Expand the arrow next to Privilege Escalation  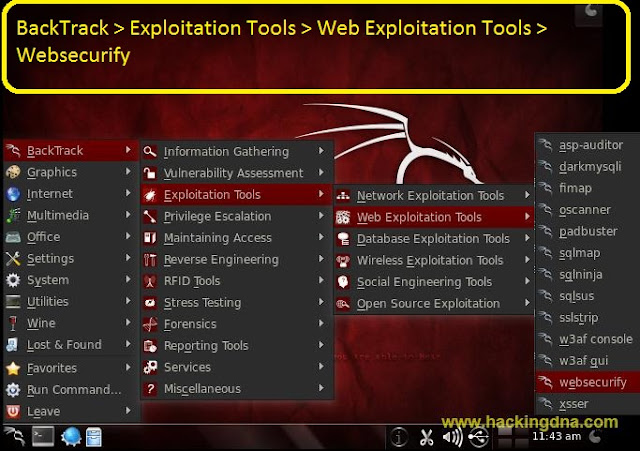tap(322, 216)
